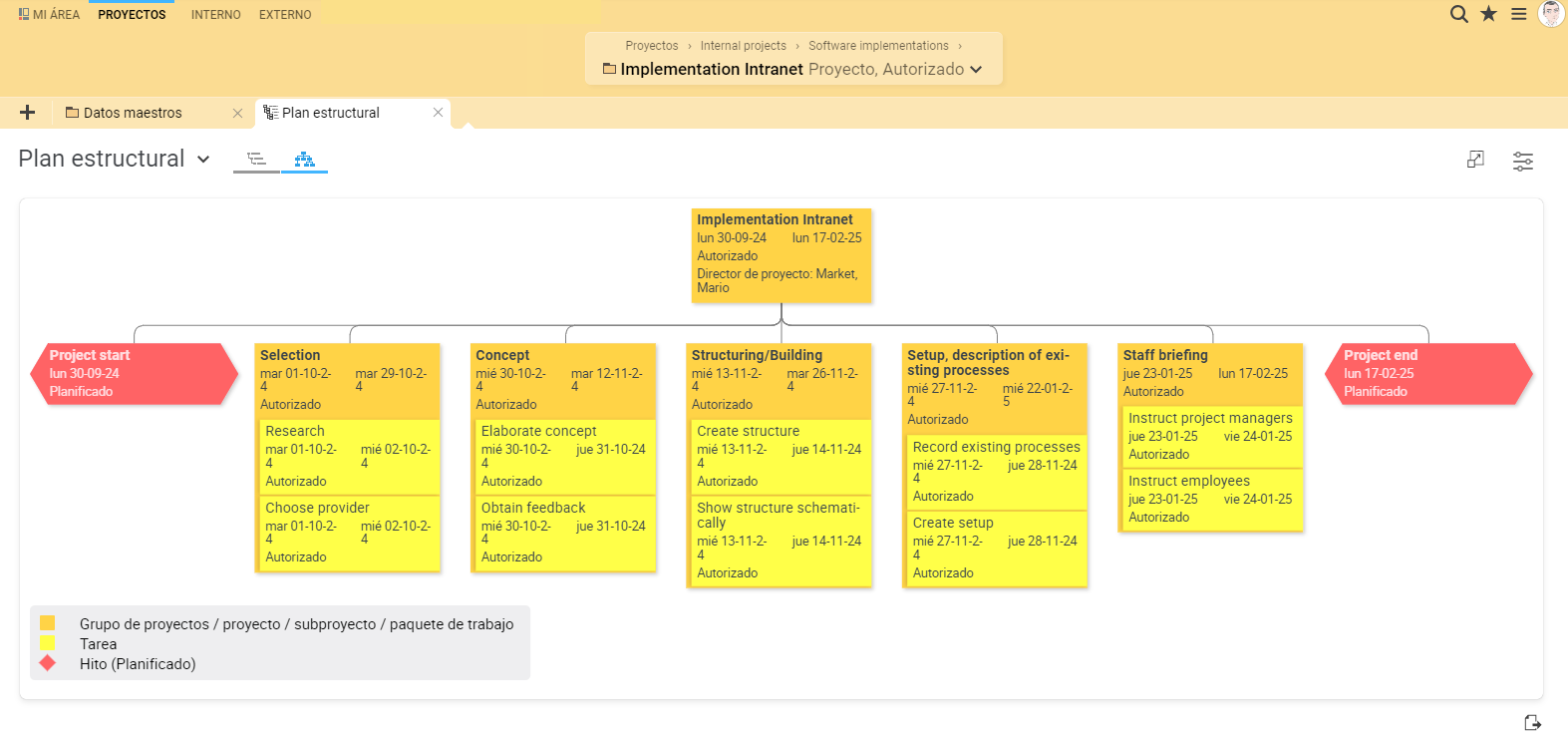Switch to Datos maestros tab
Image resolution: width=1568 pixels, height=737 pixels.
pyautogui.click(x=133, y=113)
